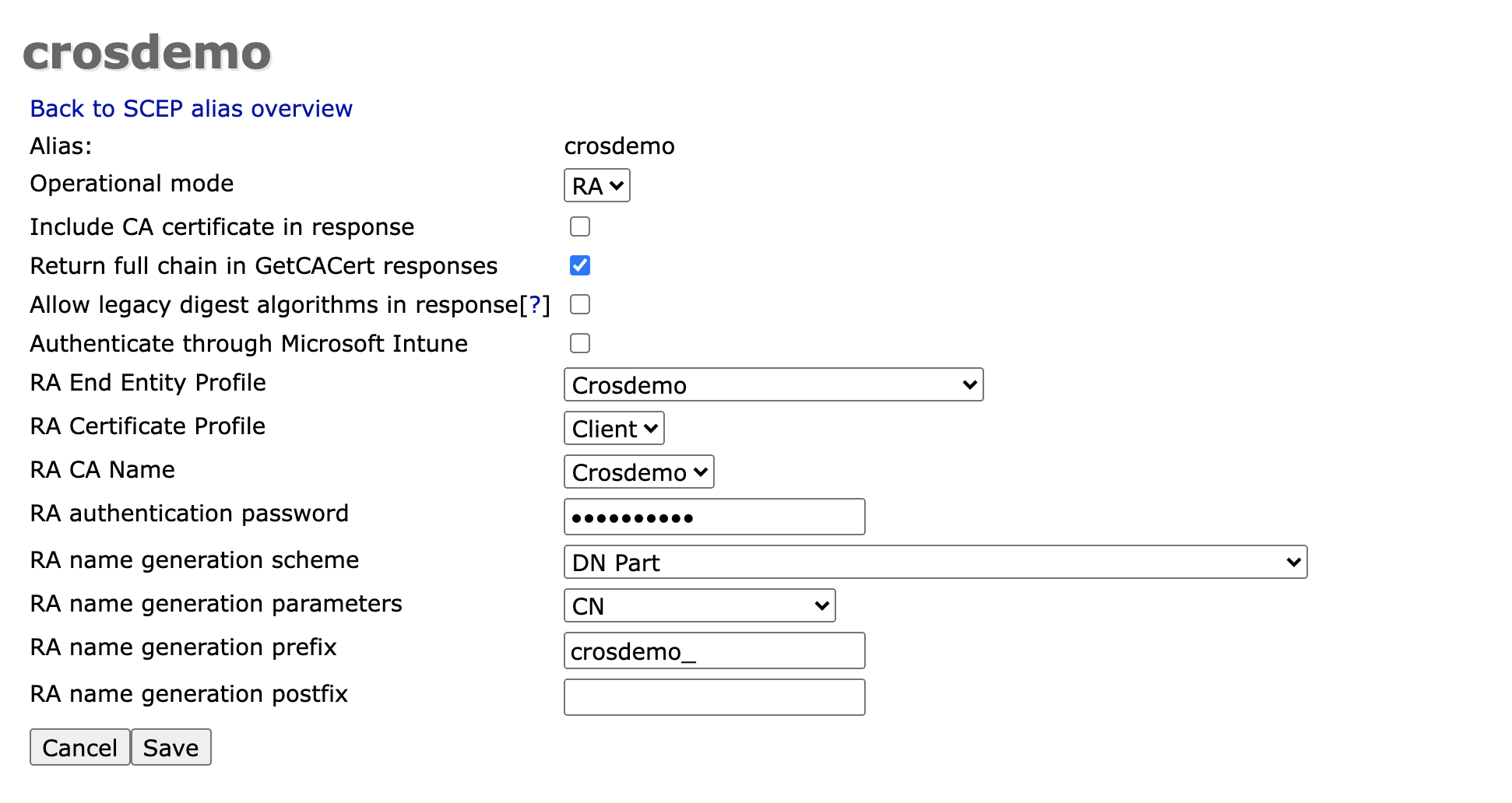This screenshot has height=803, width=1512.
Task: Click the question mark help link
Action: 536,304
